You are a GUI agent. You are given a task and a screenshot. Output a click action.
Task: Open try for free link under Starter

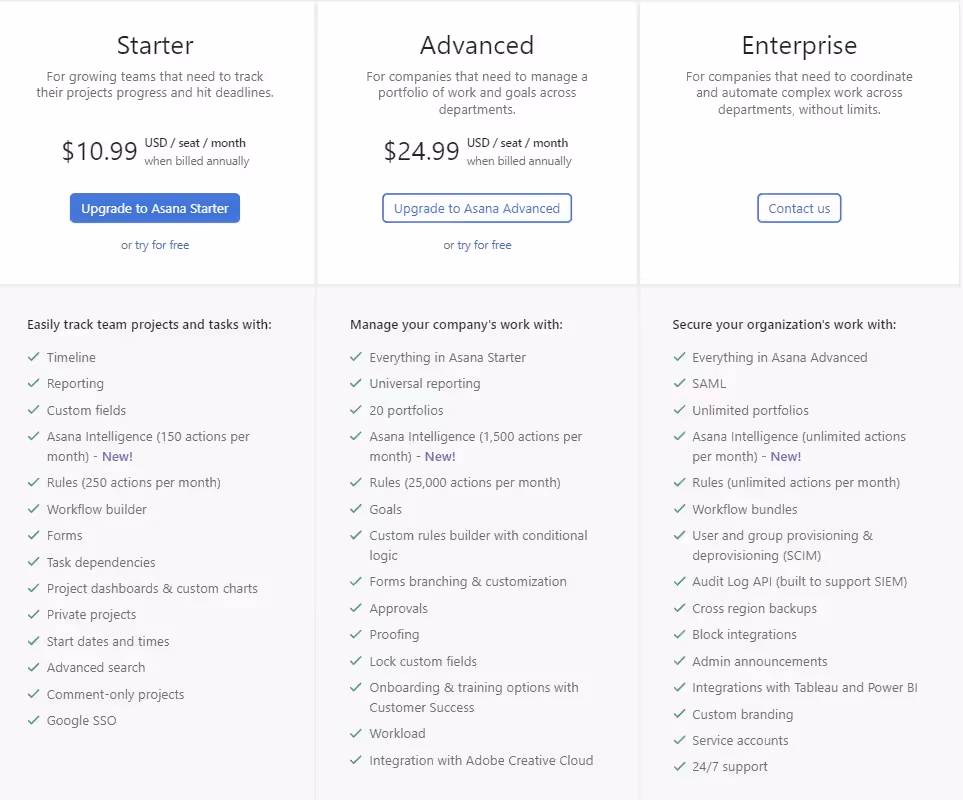[x=162, y=245]
